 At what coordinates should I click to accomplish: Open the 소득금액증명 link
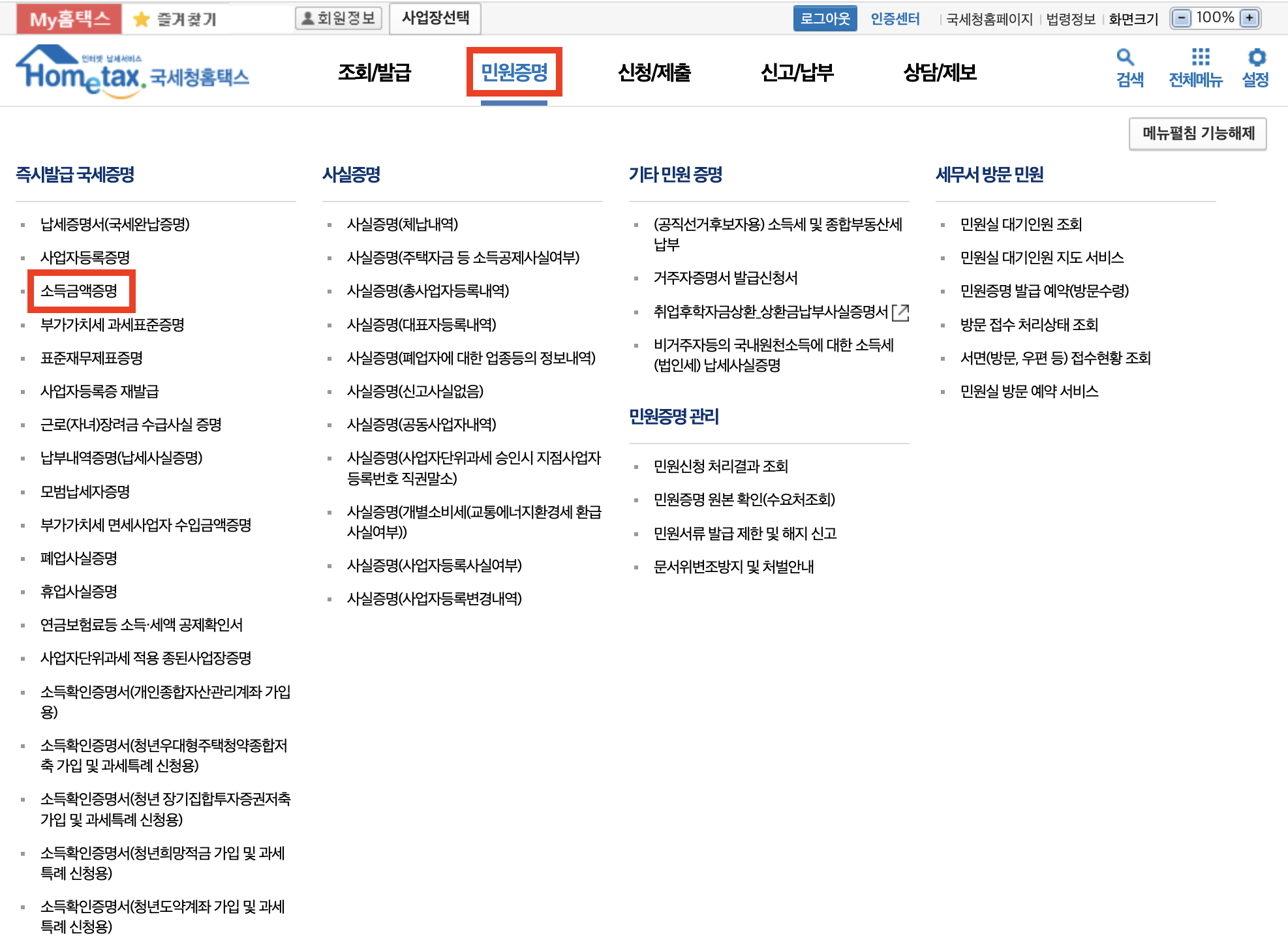(79, 291)
